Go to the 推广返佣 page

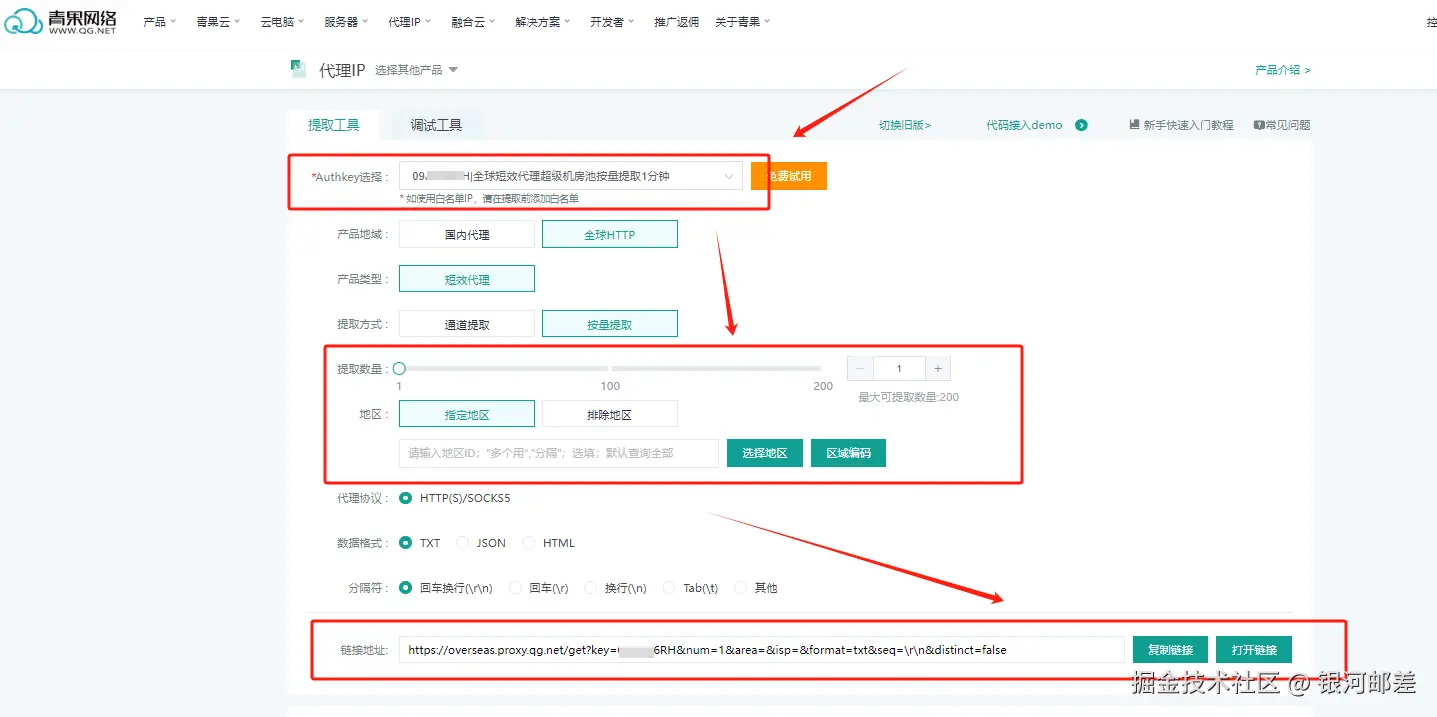click(x=676, y=22)
